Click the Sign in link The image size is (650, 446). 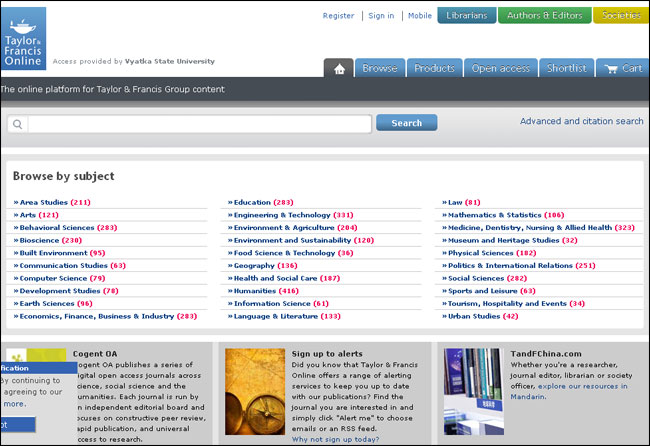tap(381, 16)
